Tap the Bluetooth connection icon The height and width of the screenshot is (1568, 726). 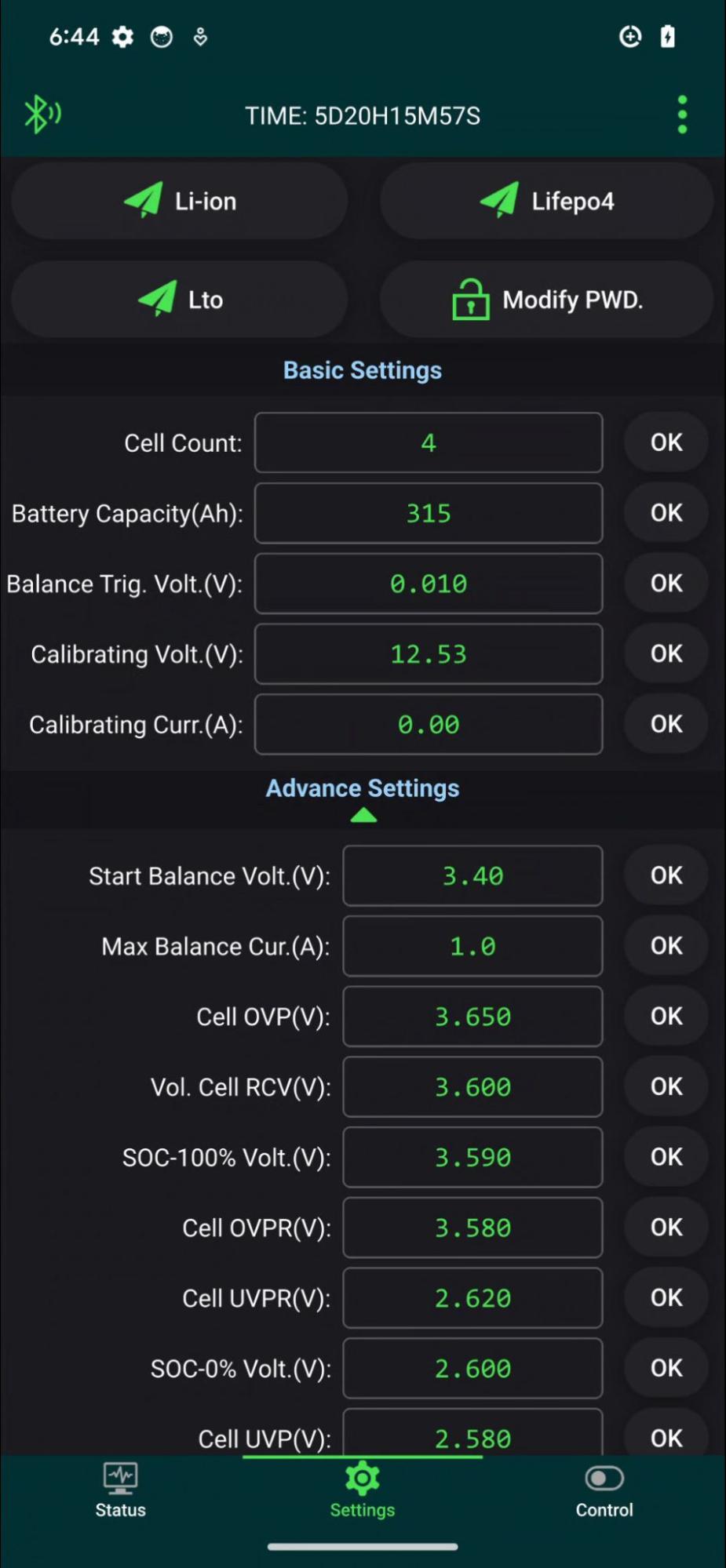coord(42,115)
